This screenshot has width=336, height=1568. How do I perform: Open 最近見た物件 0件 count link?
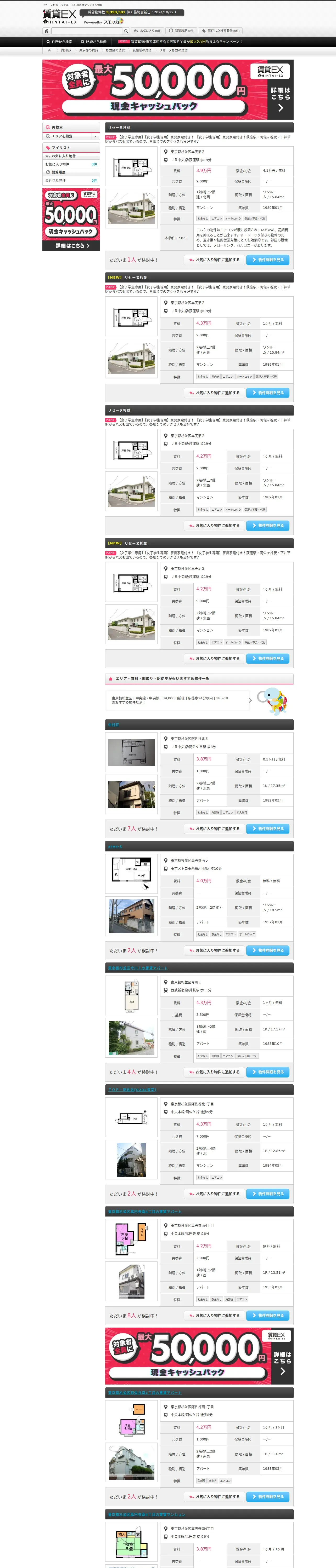coord(94,181)
